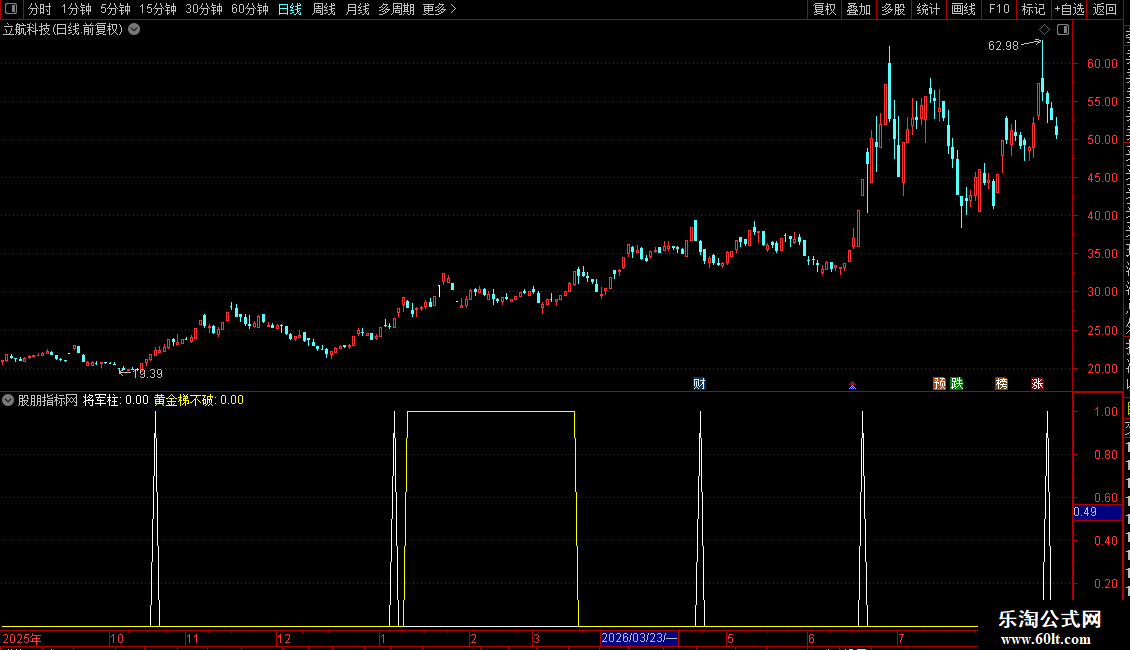Add stock via +自选 button
The height and width of the screenshot is (650, 1130).
tap(1069, 9)
